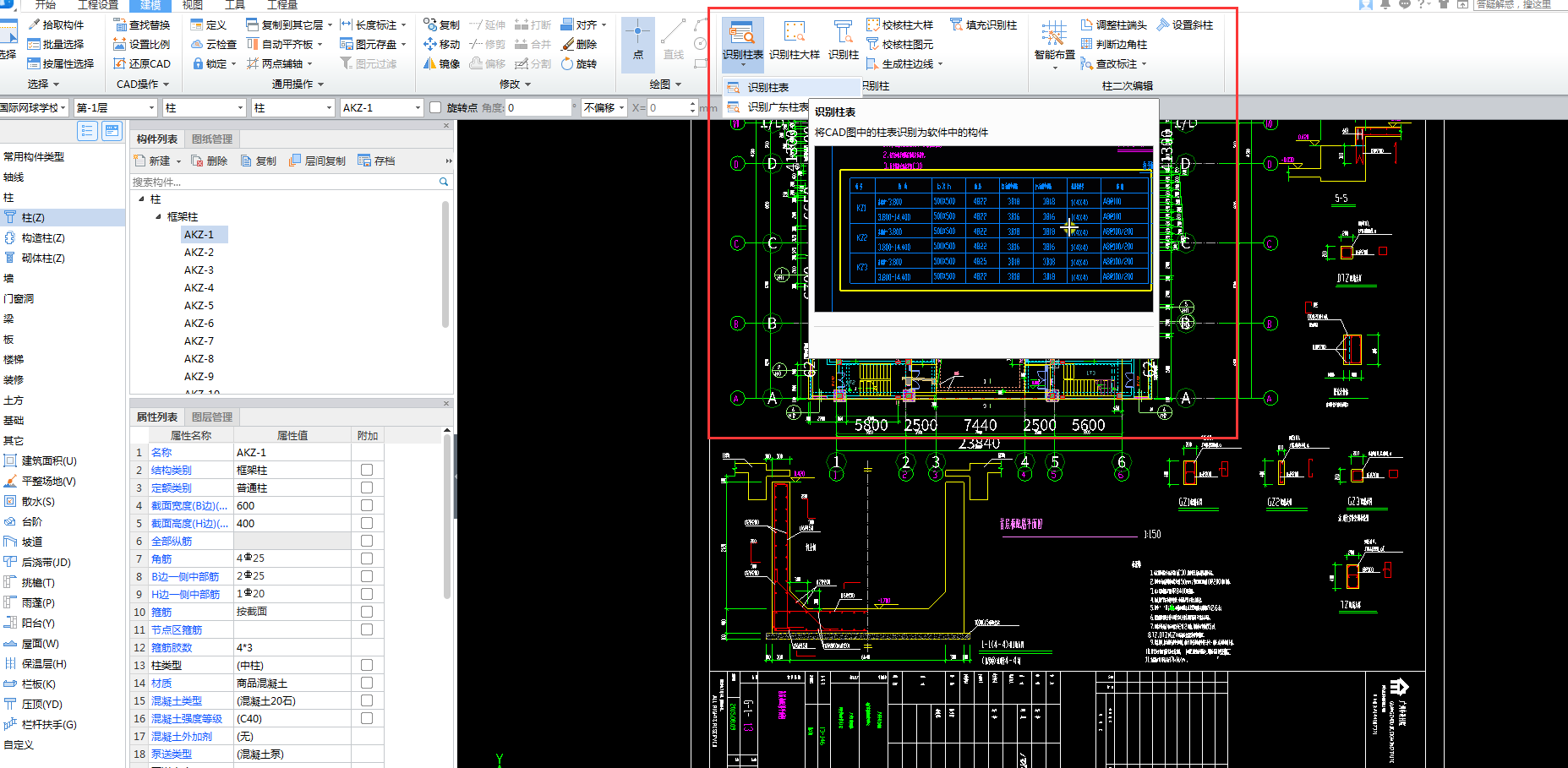The height and width of the screenshot is (768, 1568).
Task: Click 设置斜柱 tool
Action: coord(1184,25)
